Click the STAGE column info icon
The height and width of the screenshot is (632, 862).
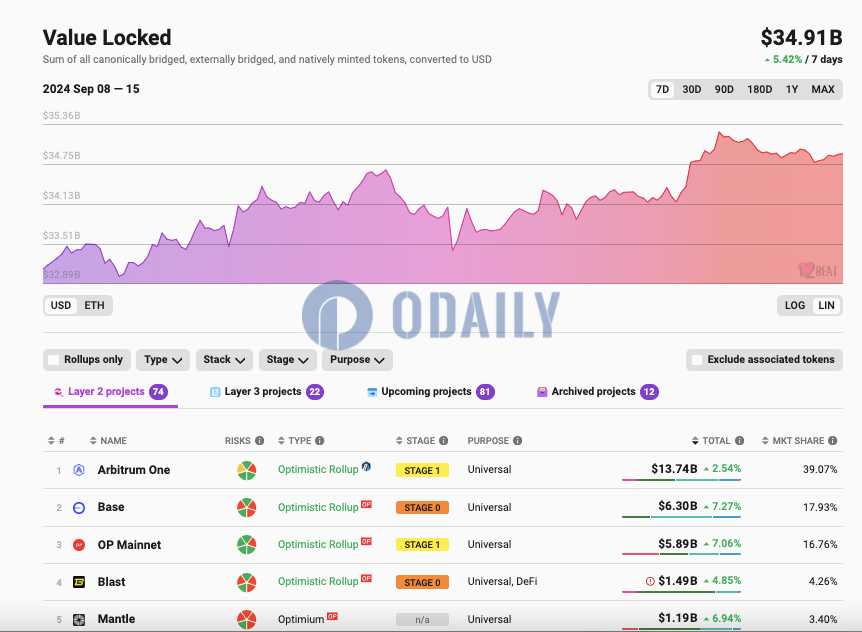pos(444,441)
